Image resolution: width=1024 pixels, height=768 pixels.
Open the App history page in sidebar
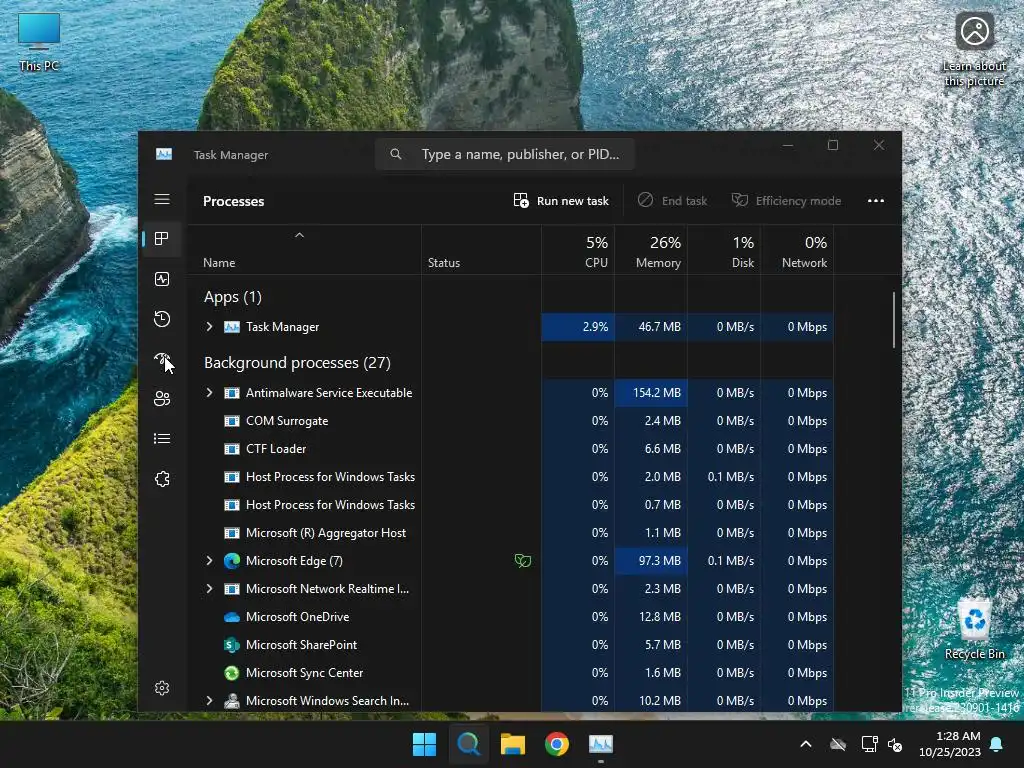tap(162, 319)
